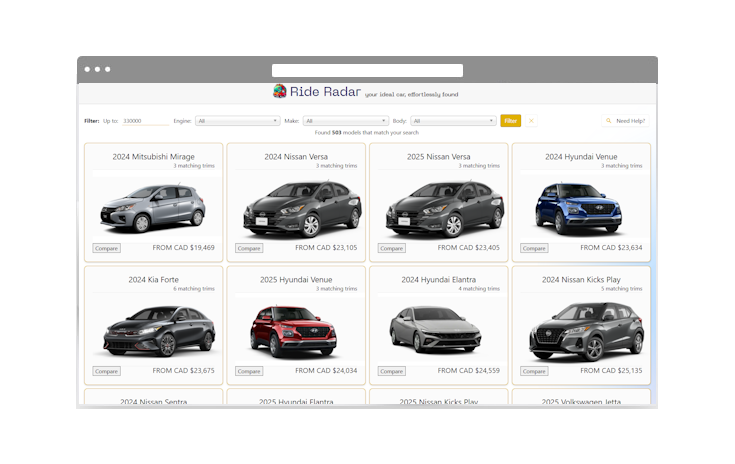Click the 2025 Nissan Versa title
Viewport: 735px width, 464px height.
click(x=438, y=157)
